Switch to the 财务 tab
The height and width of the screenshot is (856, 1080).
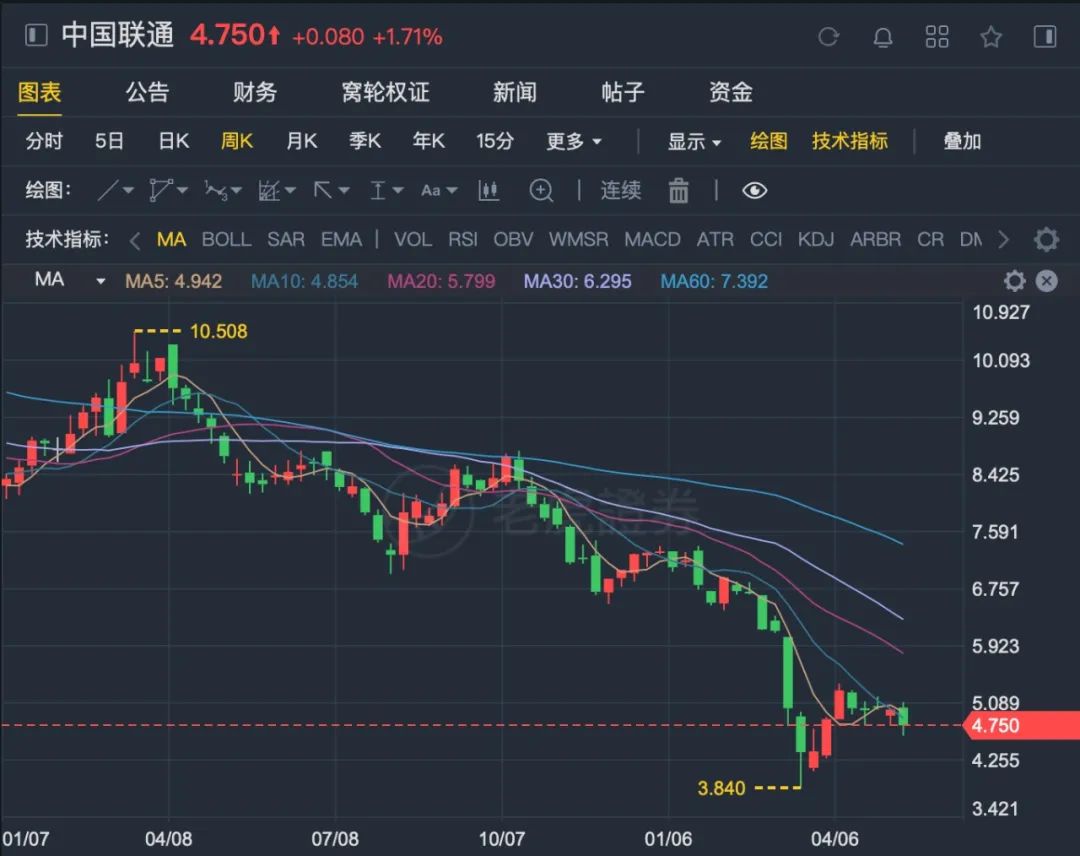pos(255,92)
